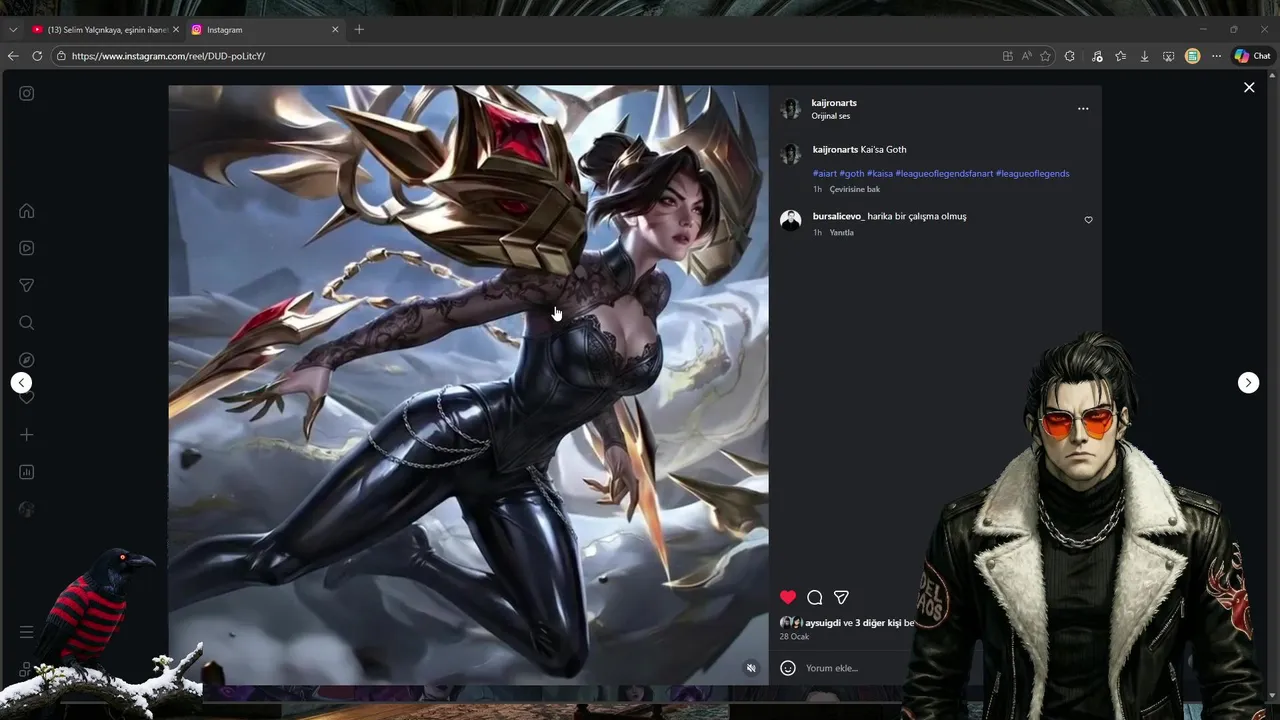Open post options three-dot menu
The height and width of the screenshot is (720, 1280).
(1083, 109)
